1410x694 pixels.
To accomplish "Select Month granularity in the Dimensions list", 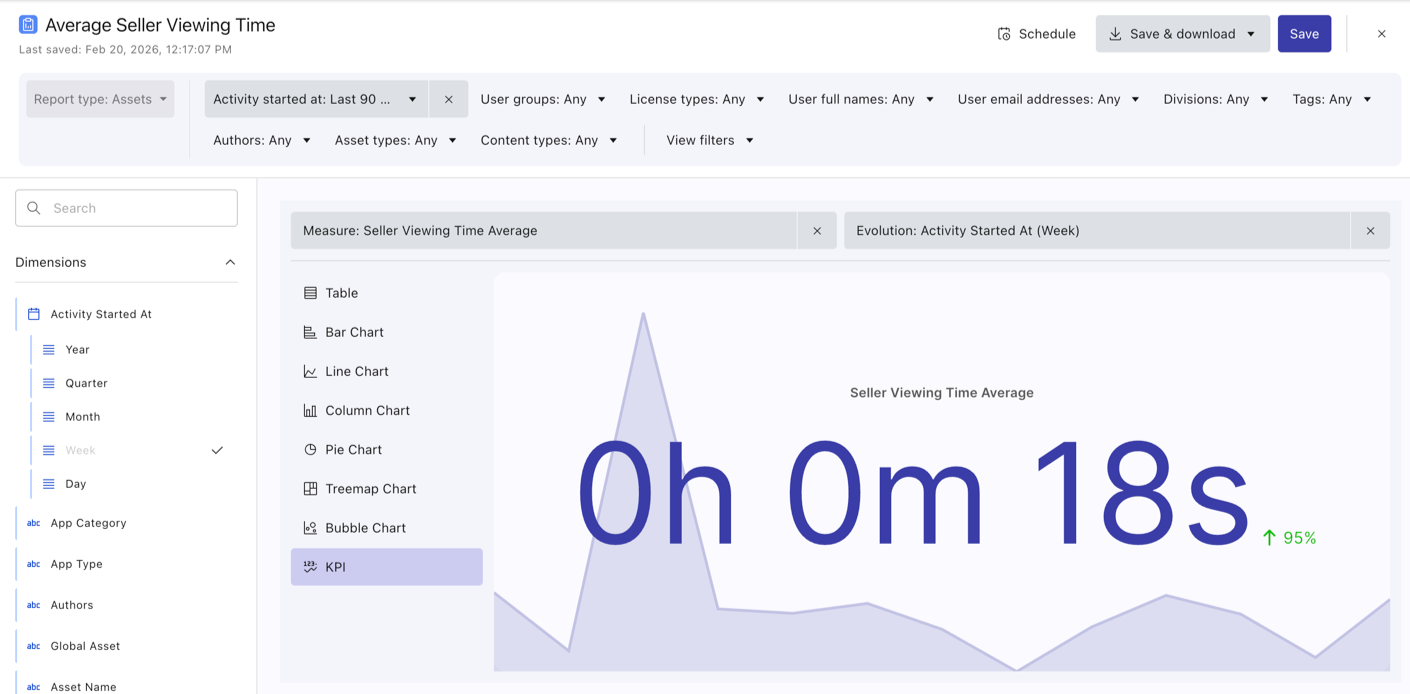I will click(x=81, y=416).
